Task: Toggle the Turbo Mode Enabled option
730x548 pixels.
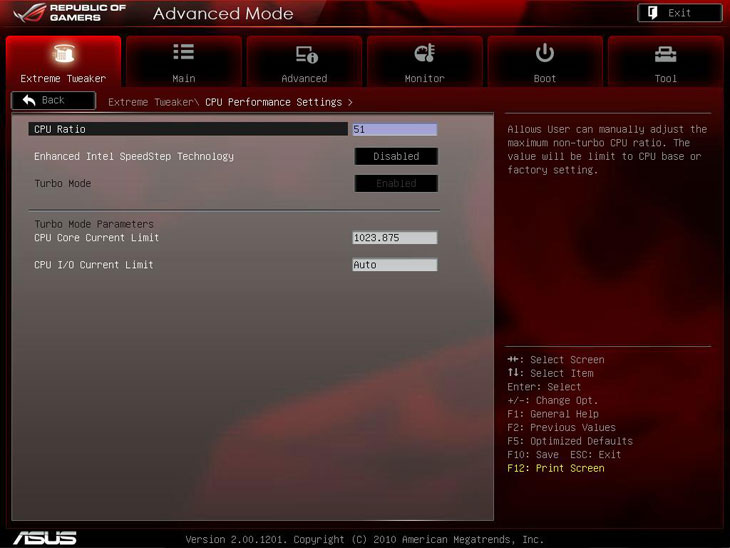Action: [396, 183]
